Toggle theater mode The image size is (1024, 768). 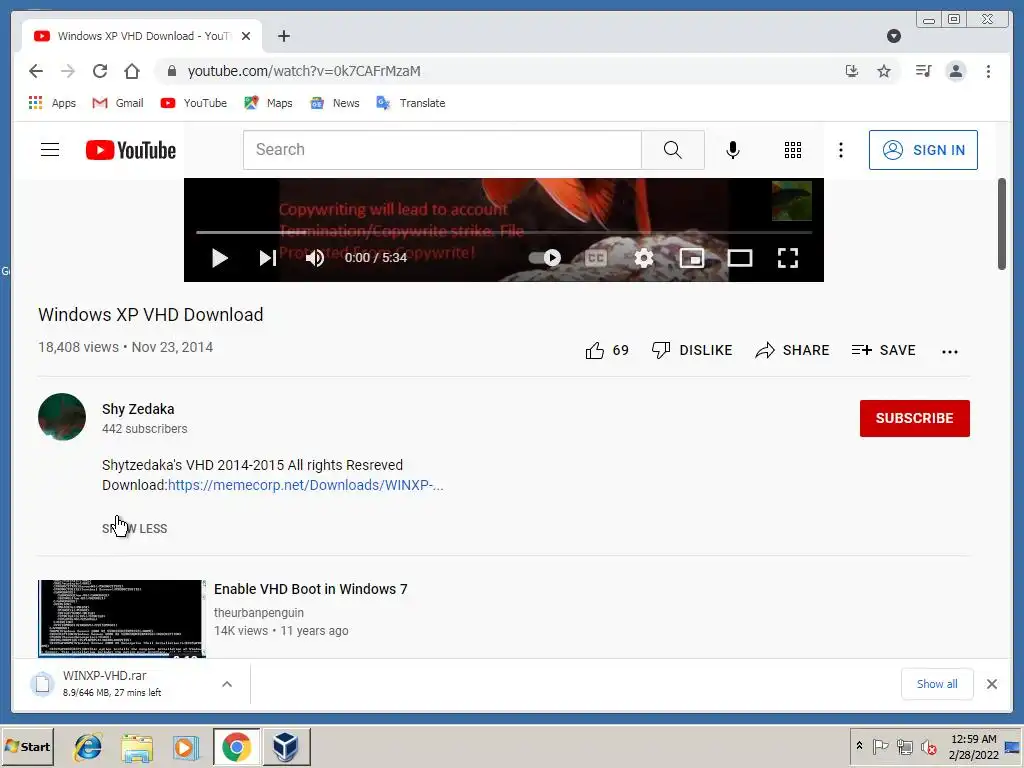click(740, 258)
